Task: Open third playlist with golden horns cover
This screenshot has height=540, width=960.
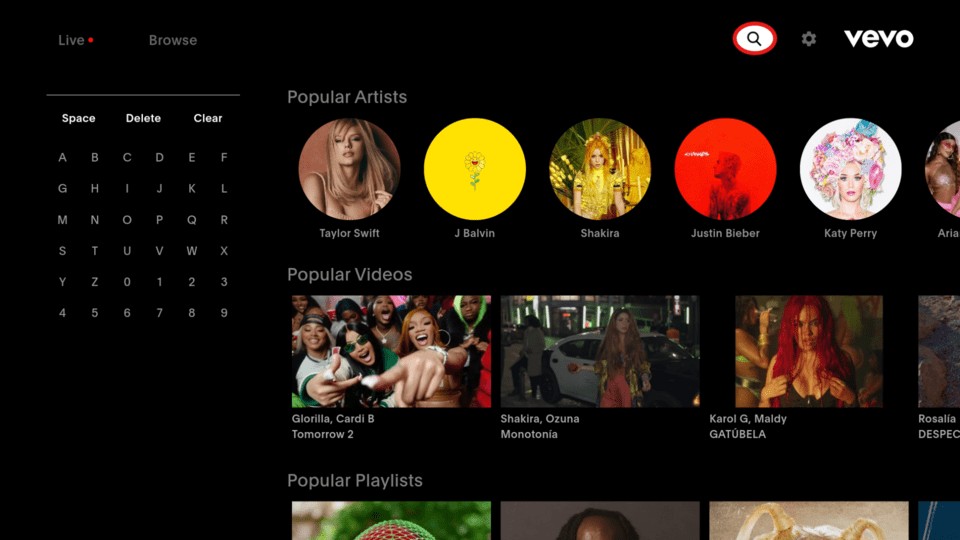Action: [x=809, y=520]
